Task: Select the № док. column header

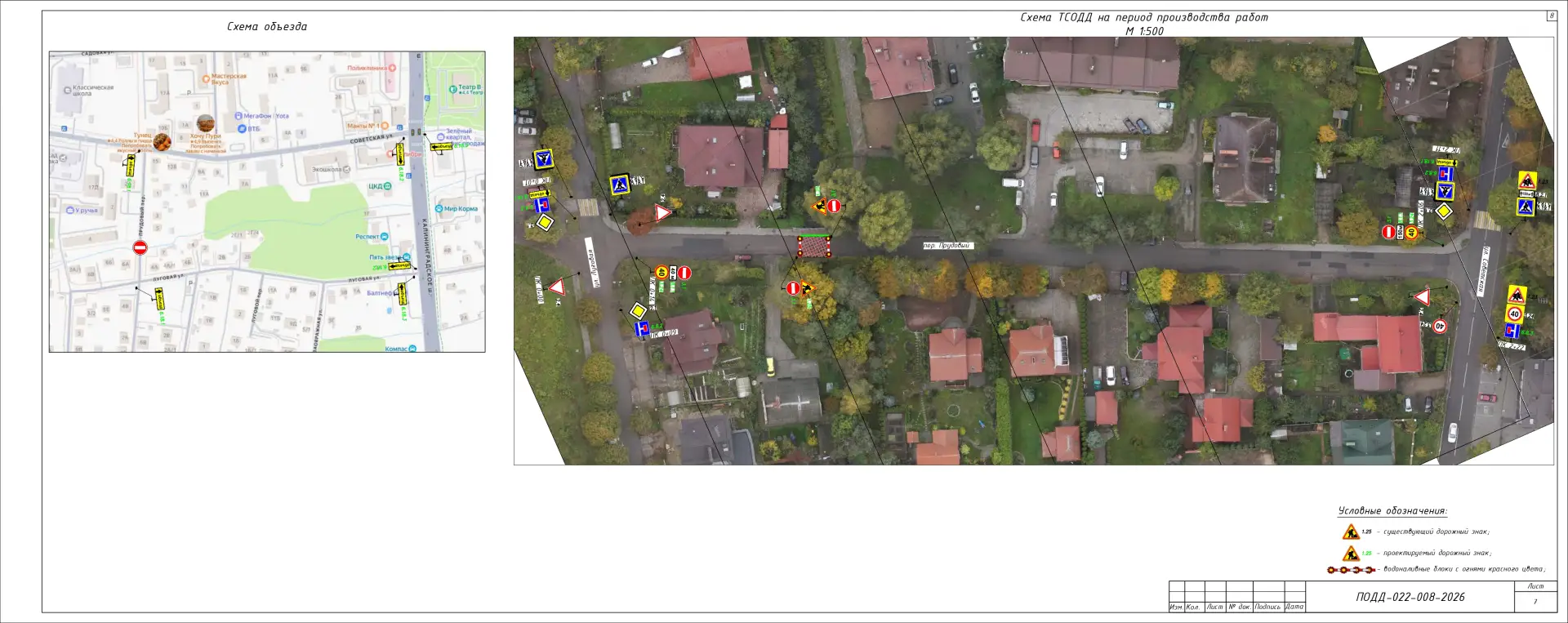Action: tap(1240, 607)
